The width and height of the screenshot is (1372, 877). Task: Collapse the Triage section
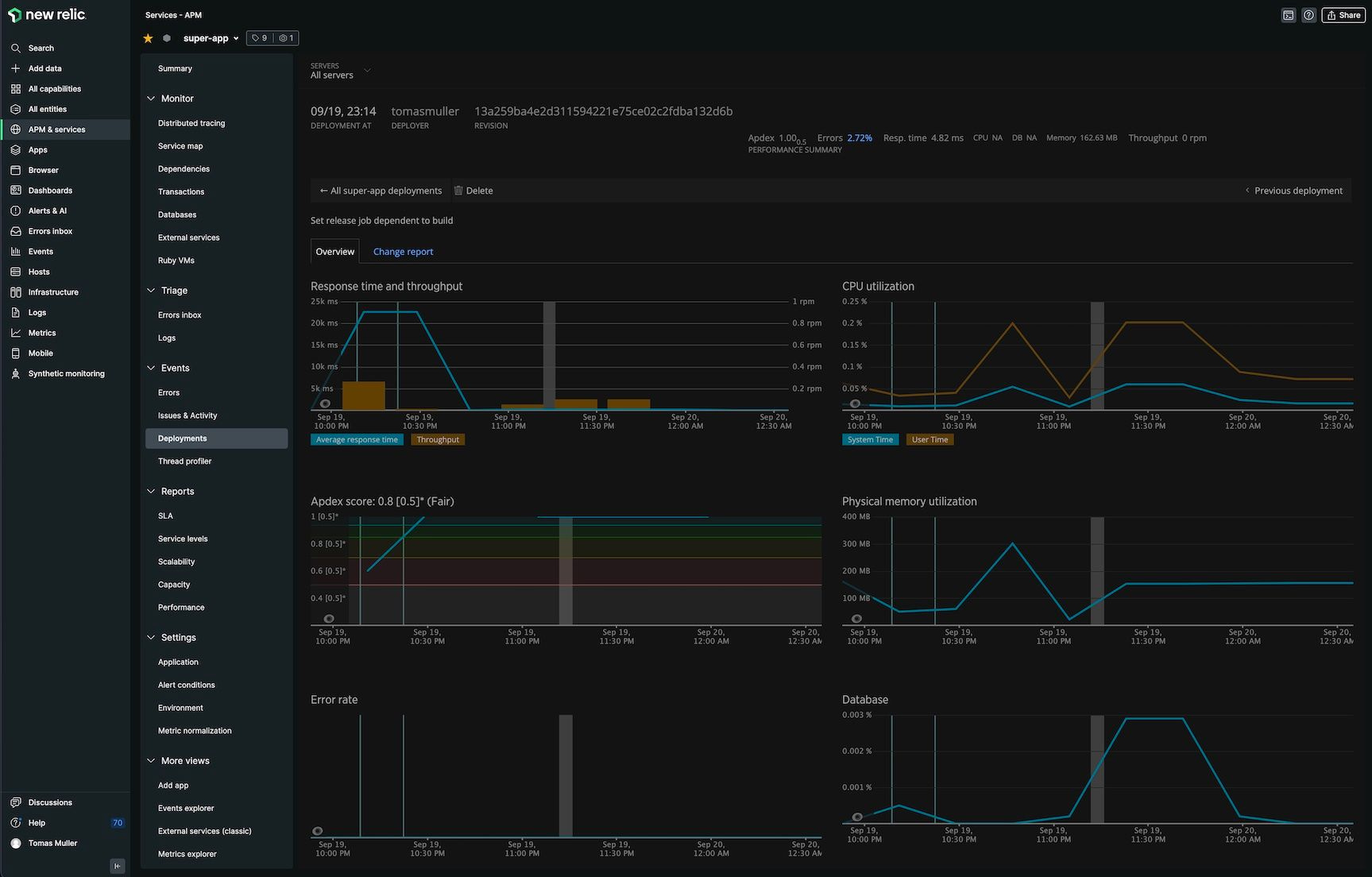[151, 291]
